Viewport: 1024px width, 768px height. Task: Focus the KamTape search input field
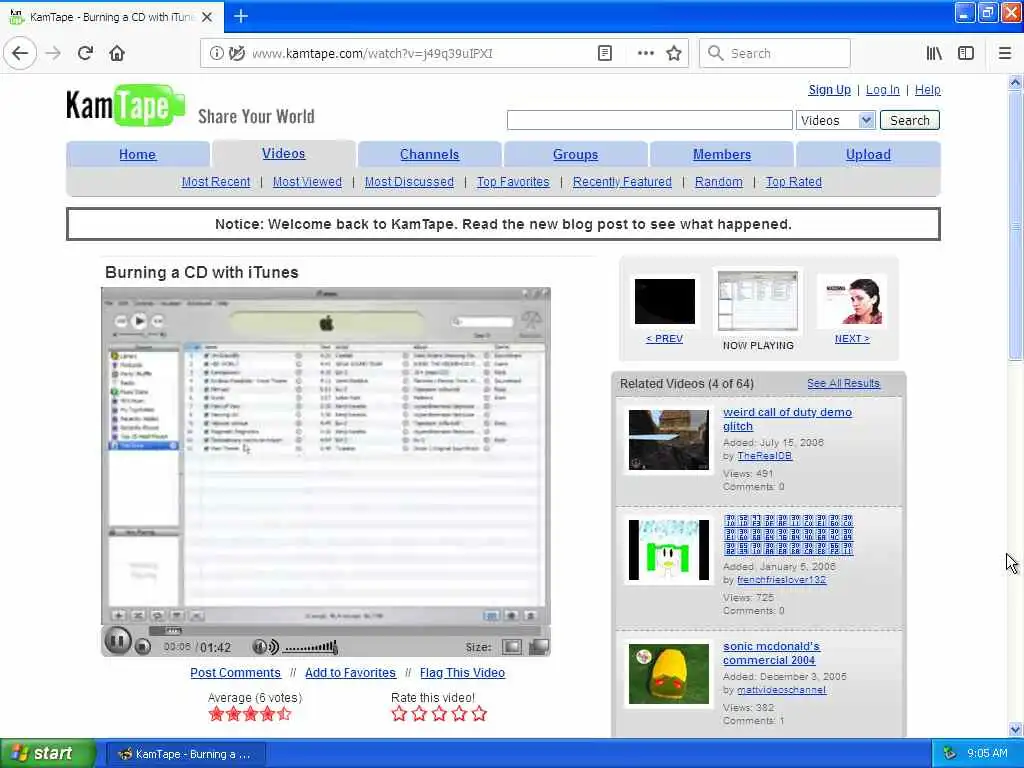650,120
